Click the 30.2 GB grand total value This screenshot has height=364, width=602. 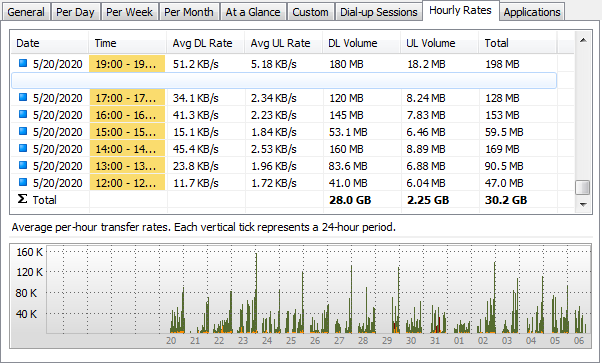(506, 200)
